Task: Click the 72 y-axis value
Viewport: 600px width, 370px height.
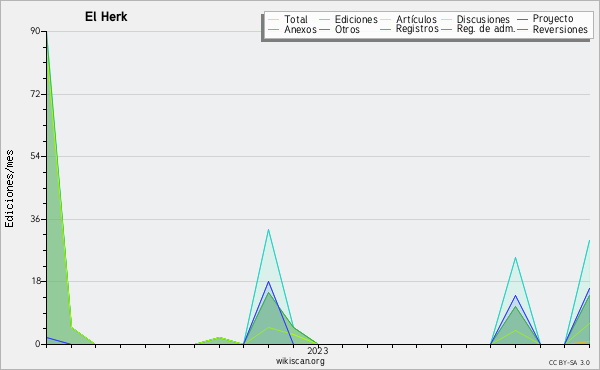Action: [x=35, y=94]
